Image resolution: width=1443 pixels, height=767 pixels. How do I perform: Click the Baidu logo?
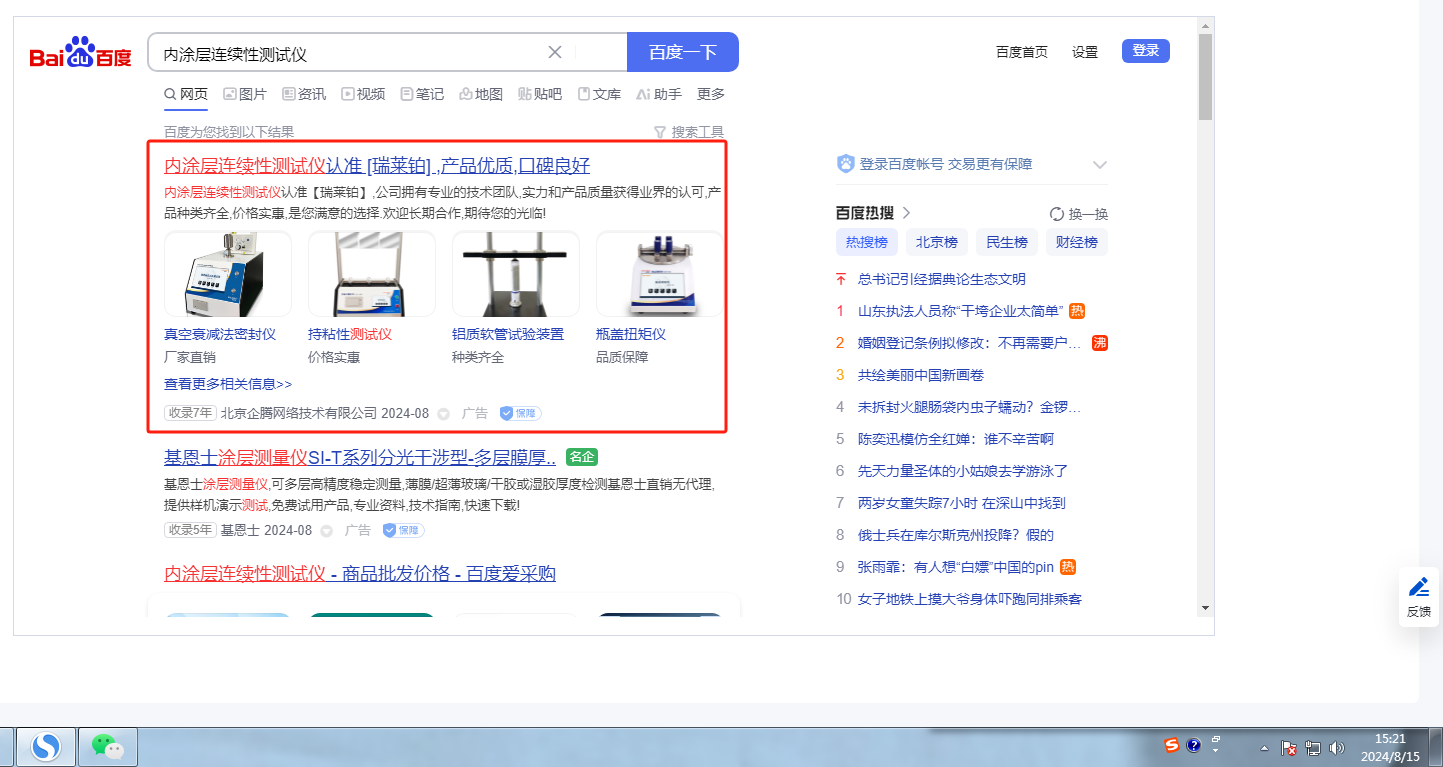80,53
